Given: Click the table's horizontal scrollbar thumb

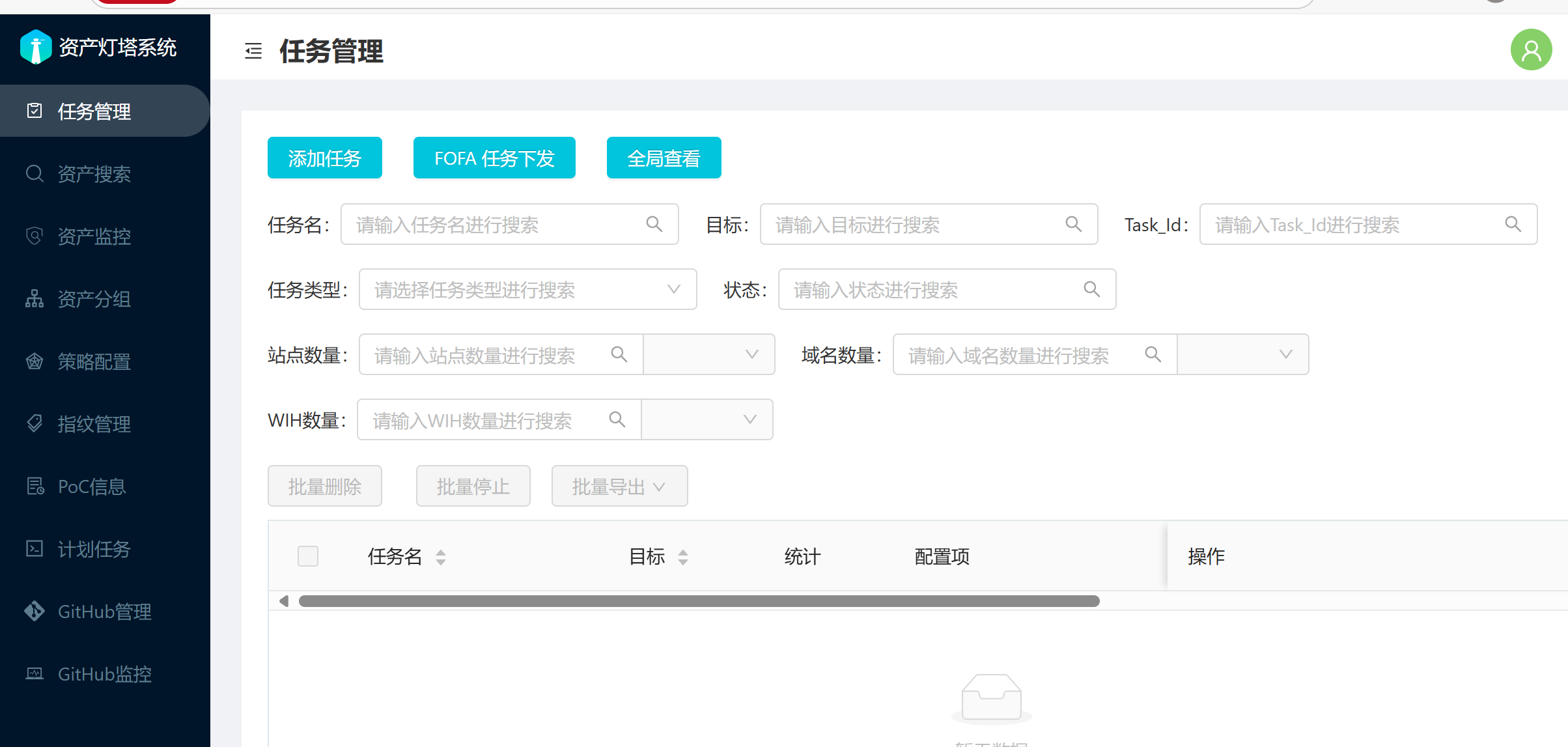Looking at the screenshot, I should click(x=699, y=601).
